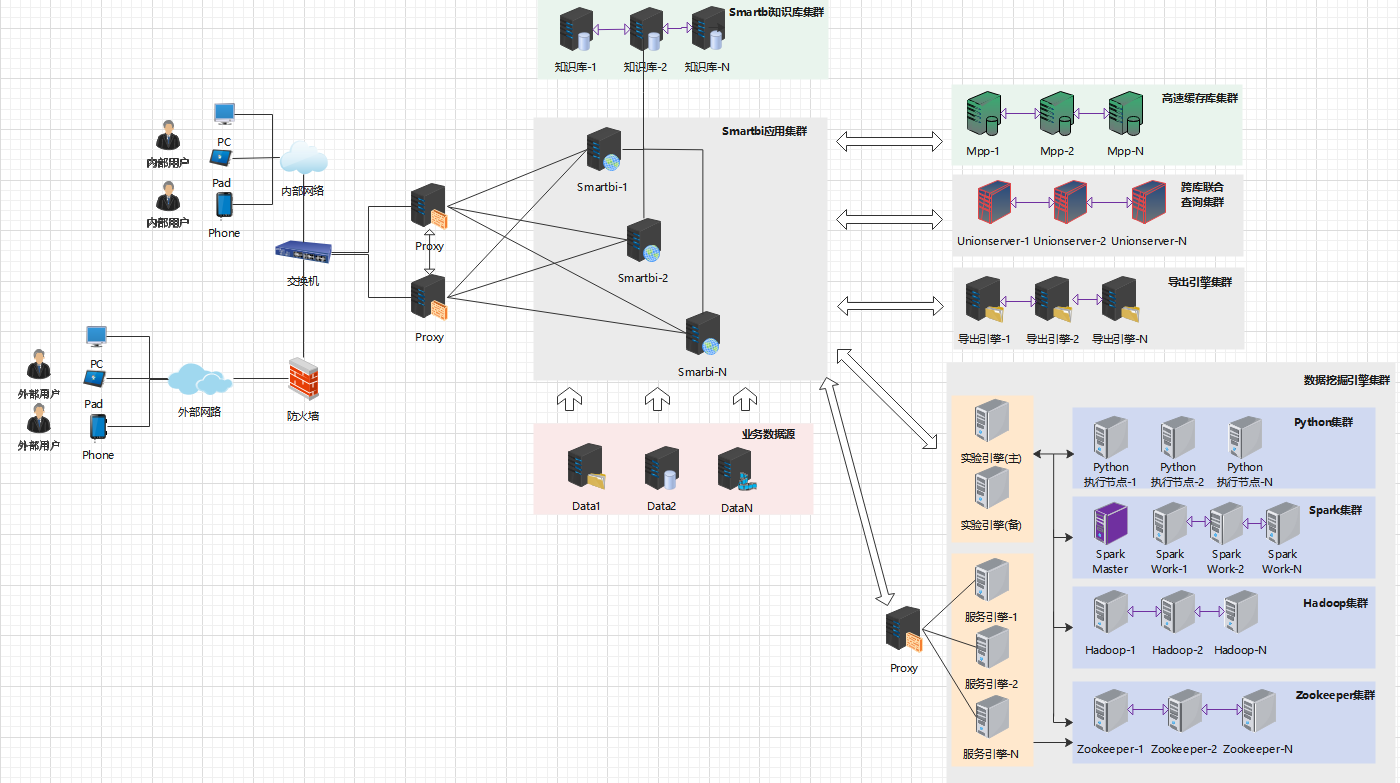Screen dimensions: 1400x783
Task: Select the 实验引擎(备) server icon
Action: [991, 490]
